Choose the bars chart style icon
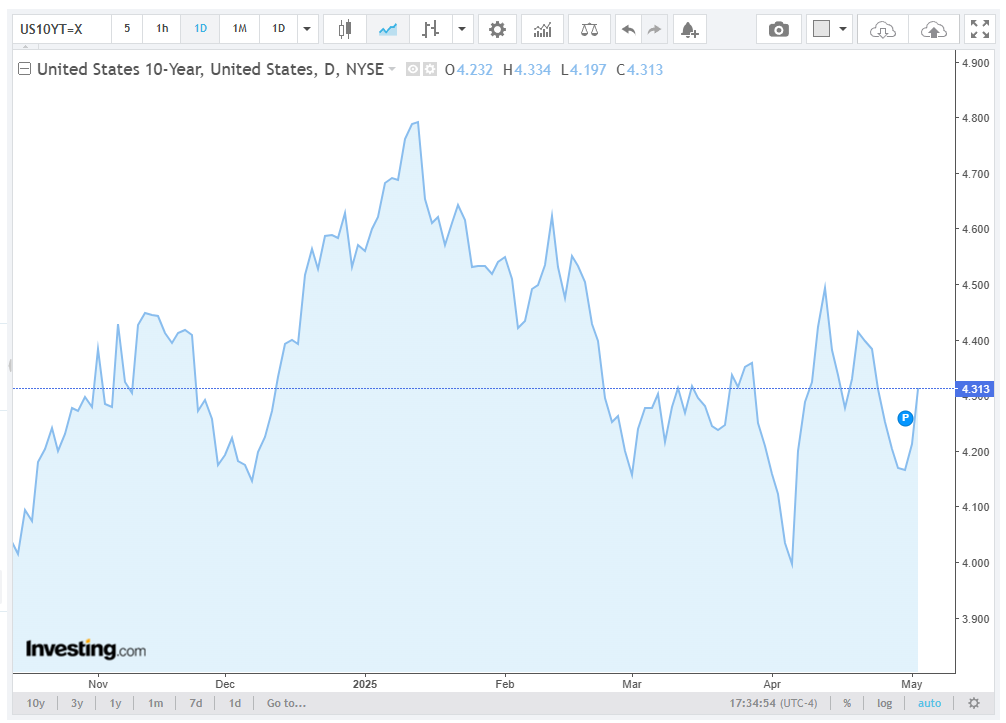The width and height of the screenshot is (1006, 723). pyautogui.click(x=431, y=30)
